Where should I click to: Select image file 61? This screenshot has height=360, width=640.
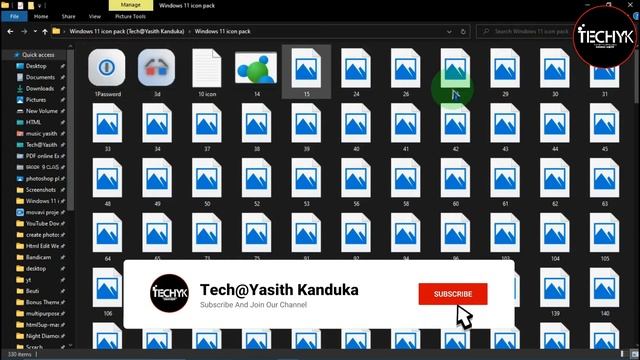pyautogui.click(x=505, y=182)
